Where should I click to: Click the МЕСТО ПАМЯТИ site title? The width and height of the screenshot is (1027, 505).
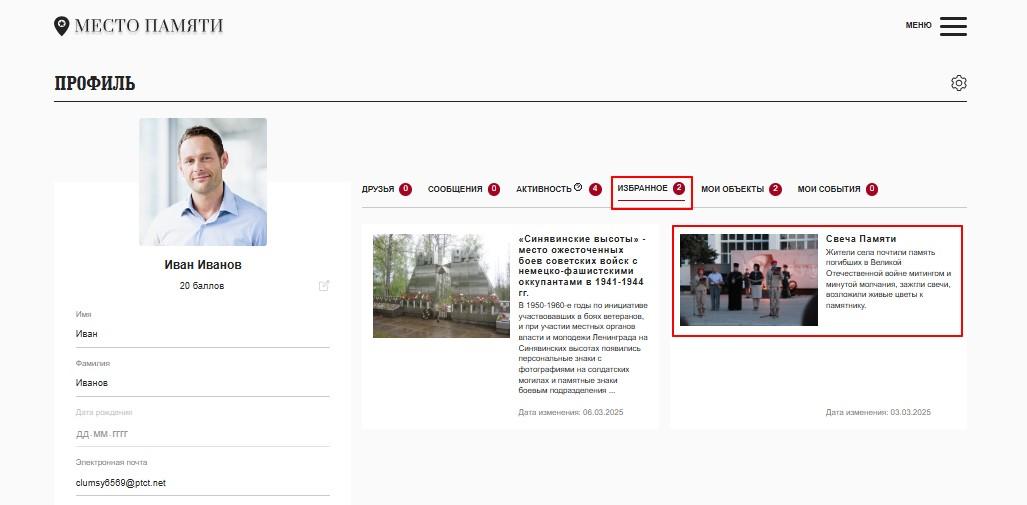[x=149, y=26]
